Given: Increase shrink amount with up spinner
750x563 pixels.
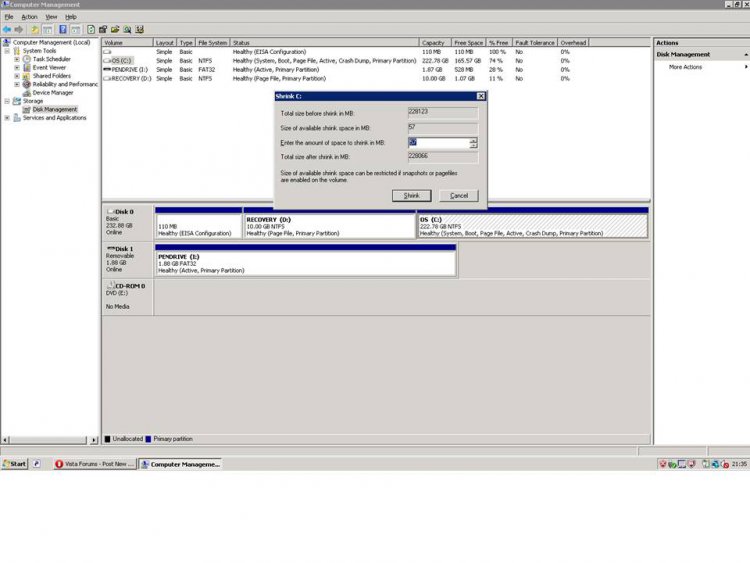Looking at the screenshot, I should (473, 140).
